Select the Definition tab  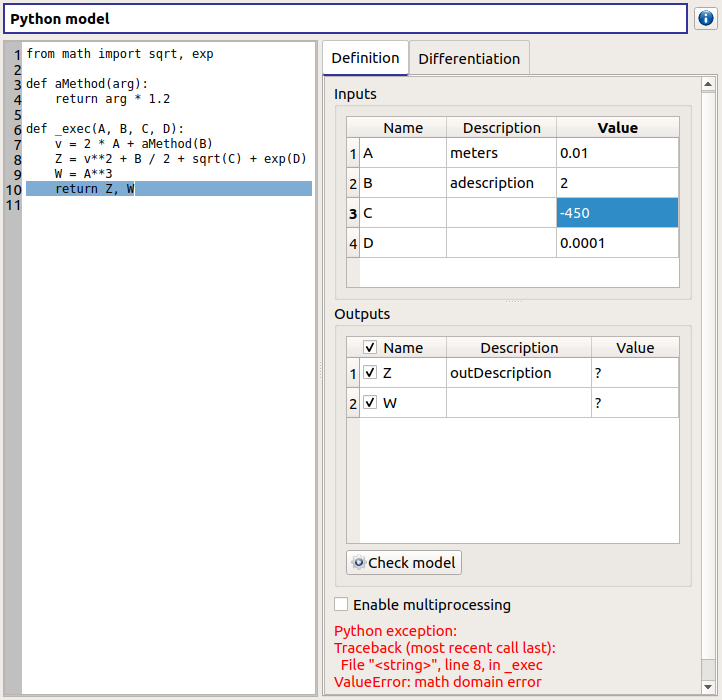coord(365,58)
